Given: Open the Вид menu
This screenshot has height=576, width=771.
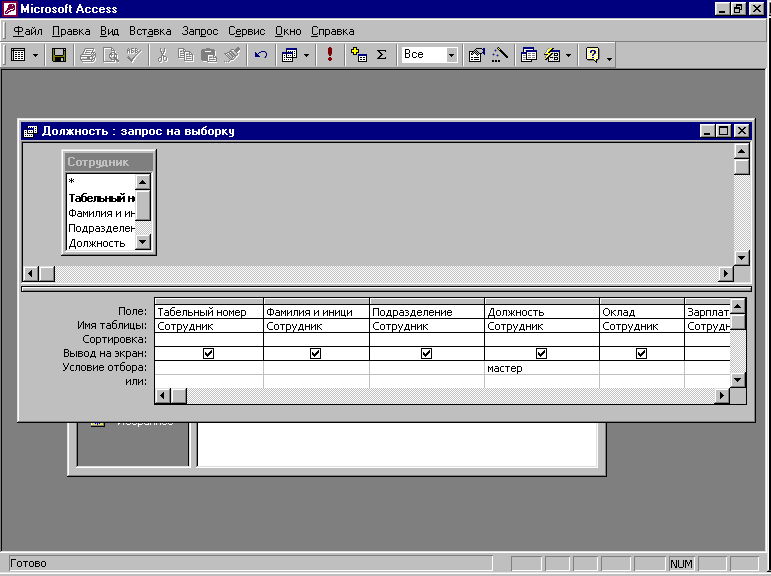Looking at the screenshot, I should (x=109, y=31).
